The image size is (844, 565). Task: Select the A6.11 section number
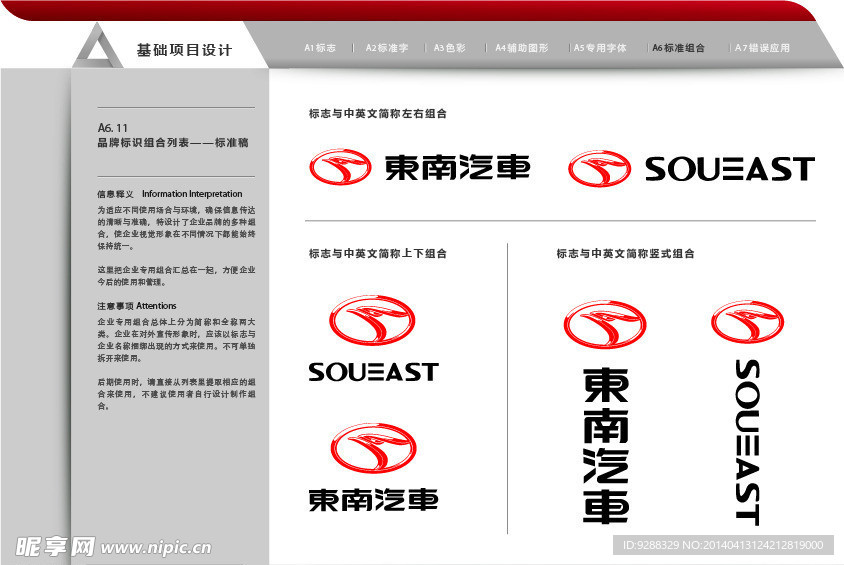pos(112,128)
